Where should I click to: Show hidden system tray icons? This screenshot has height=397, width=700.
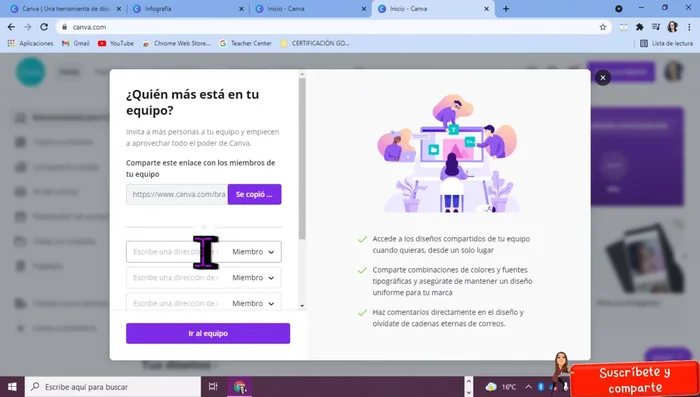click(528, 387)
